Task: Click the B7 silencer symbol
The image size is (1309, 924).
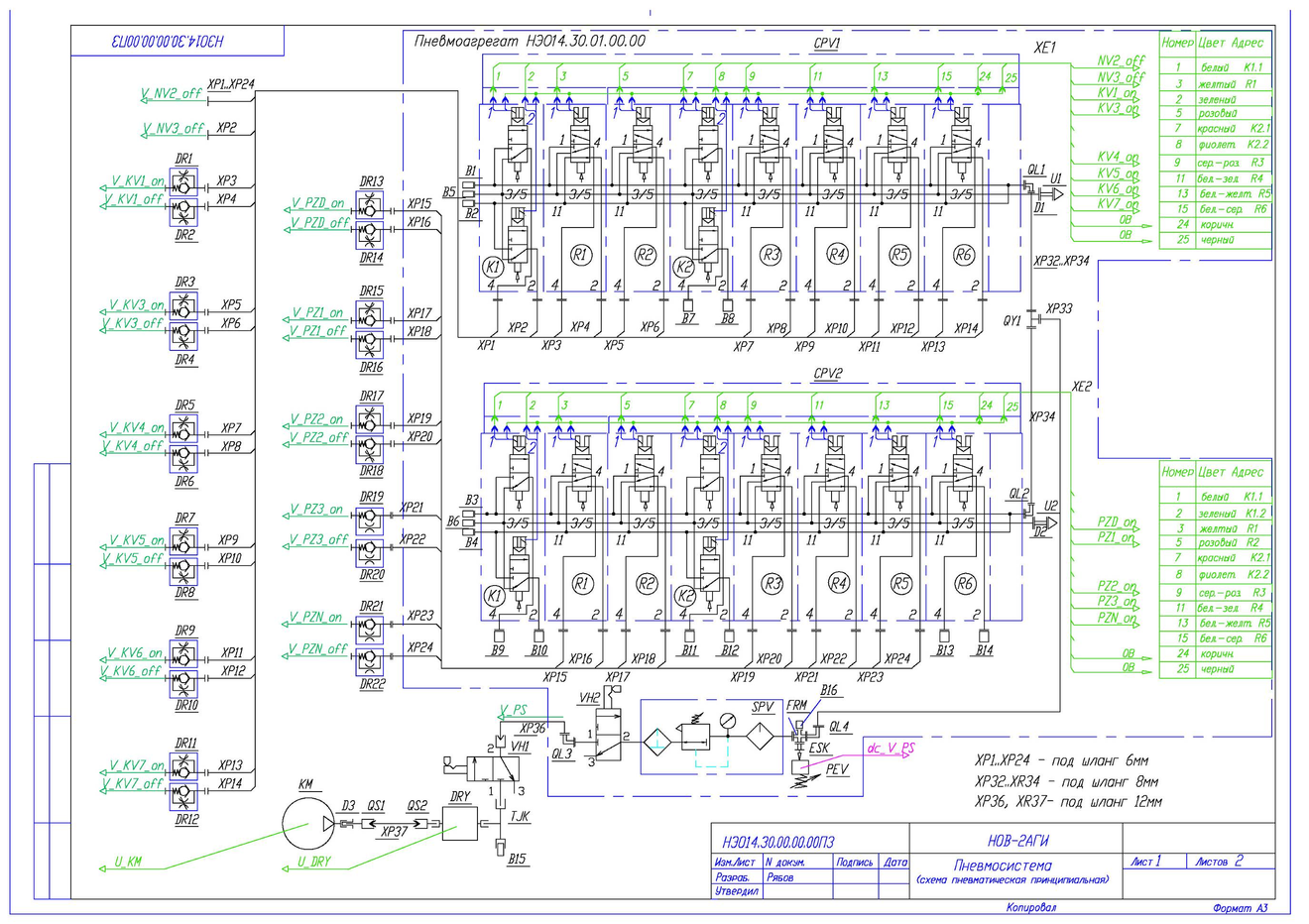Action: coord(688,303)
